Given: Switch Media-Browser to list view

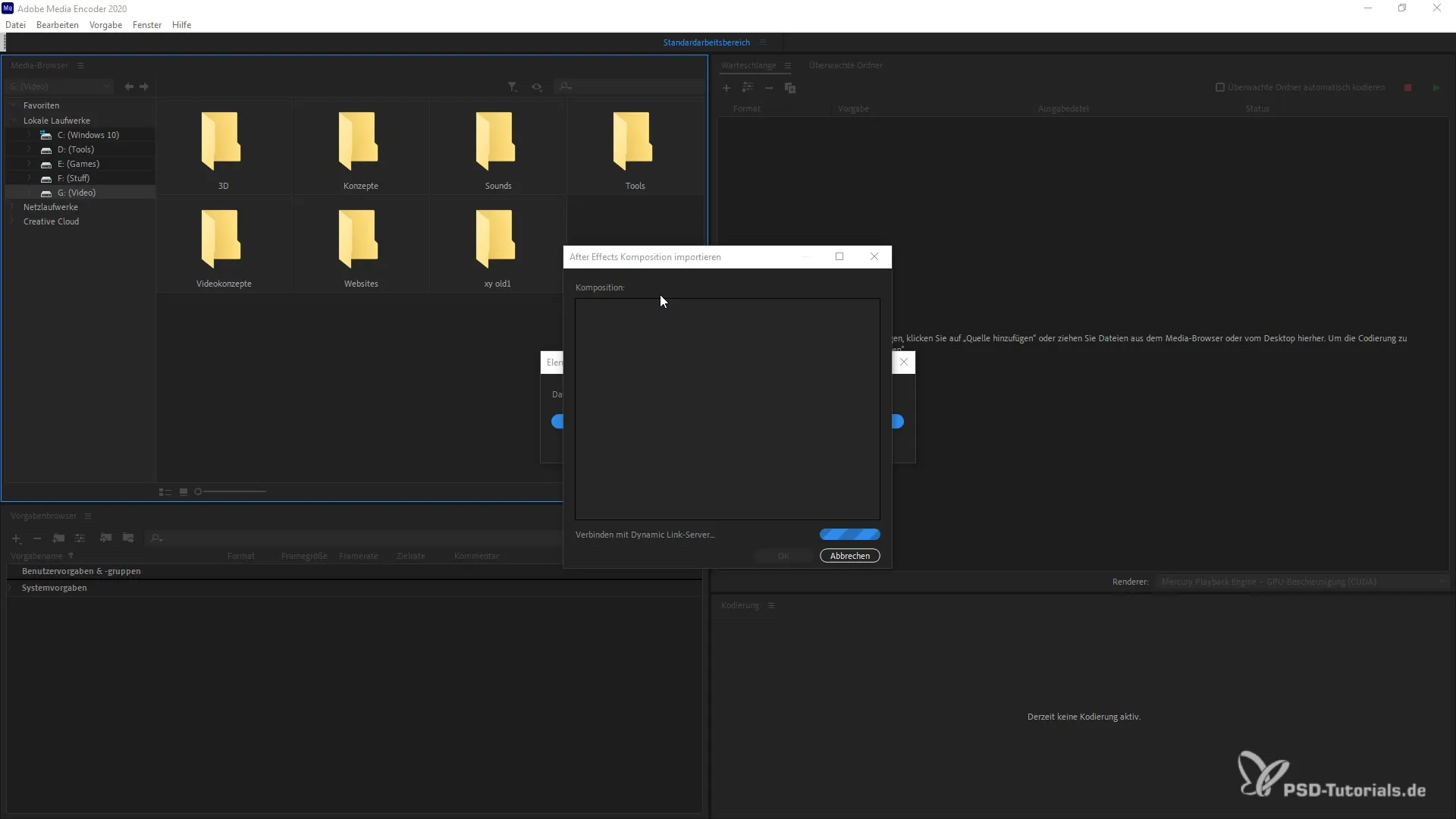Looking at the screenshot, I should [165, 492].
